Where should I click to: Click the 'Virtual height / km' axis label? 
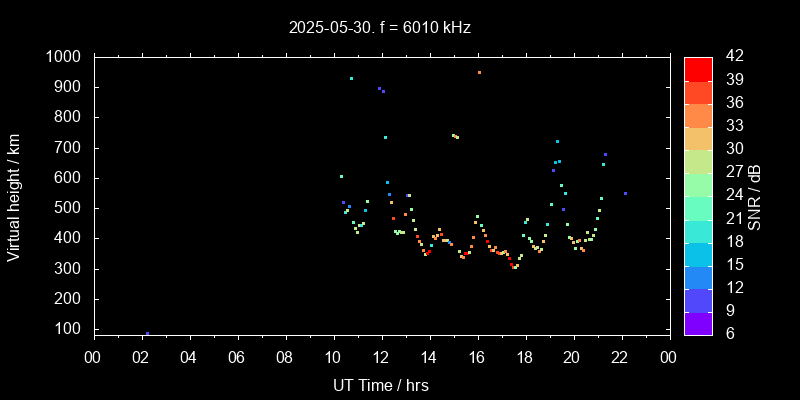click(14, 196)
